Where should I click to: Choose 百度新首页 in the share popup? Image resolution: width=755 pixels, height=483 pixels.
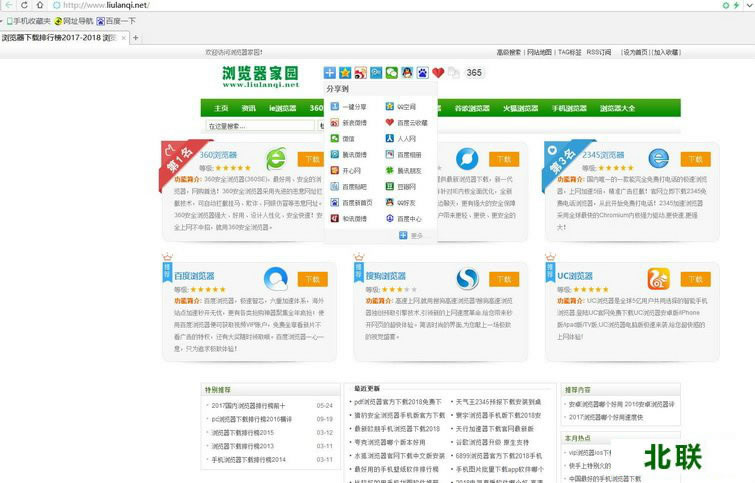click(351, 203)
